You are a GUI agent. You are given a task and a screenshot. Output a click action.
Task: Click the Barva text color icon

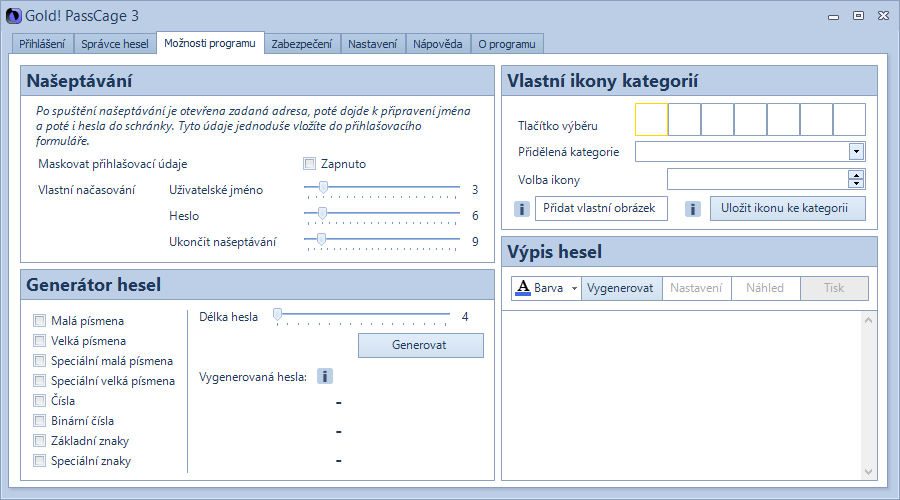[x=522, y=288]
